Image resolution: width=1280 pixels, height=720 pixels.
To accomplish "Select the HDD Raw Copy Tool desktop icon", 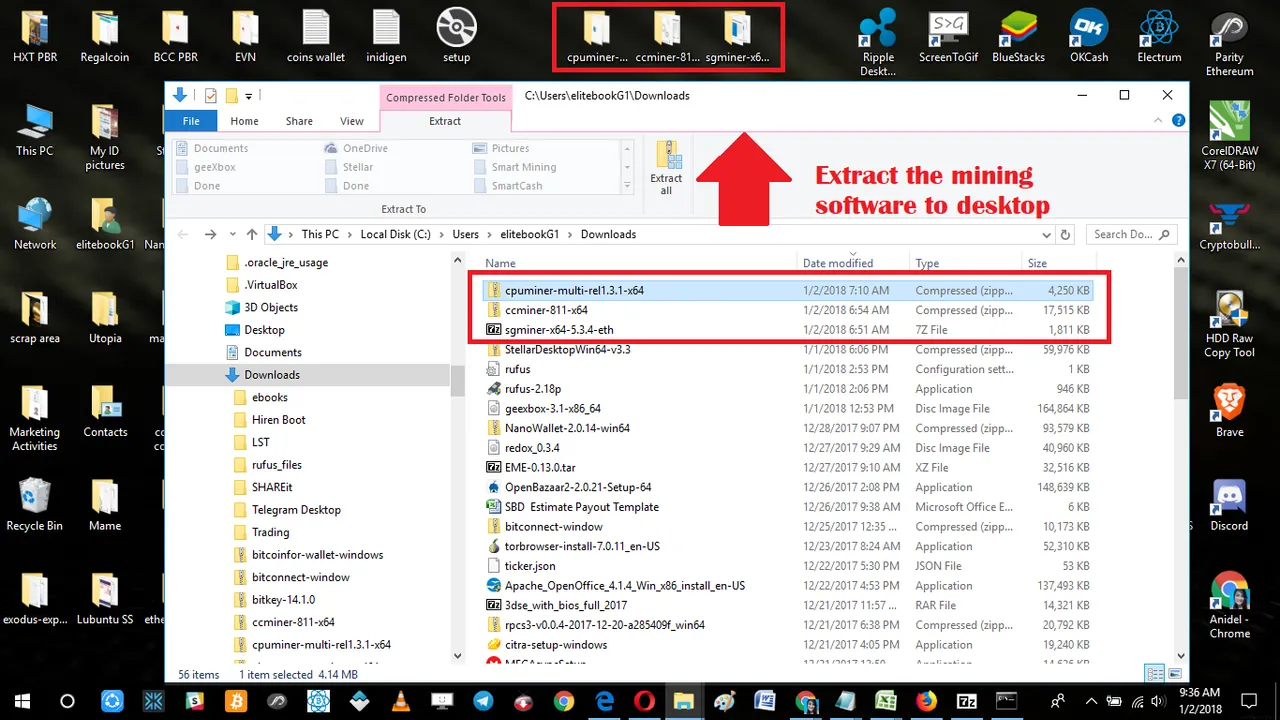I will (1229, 326).
